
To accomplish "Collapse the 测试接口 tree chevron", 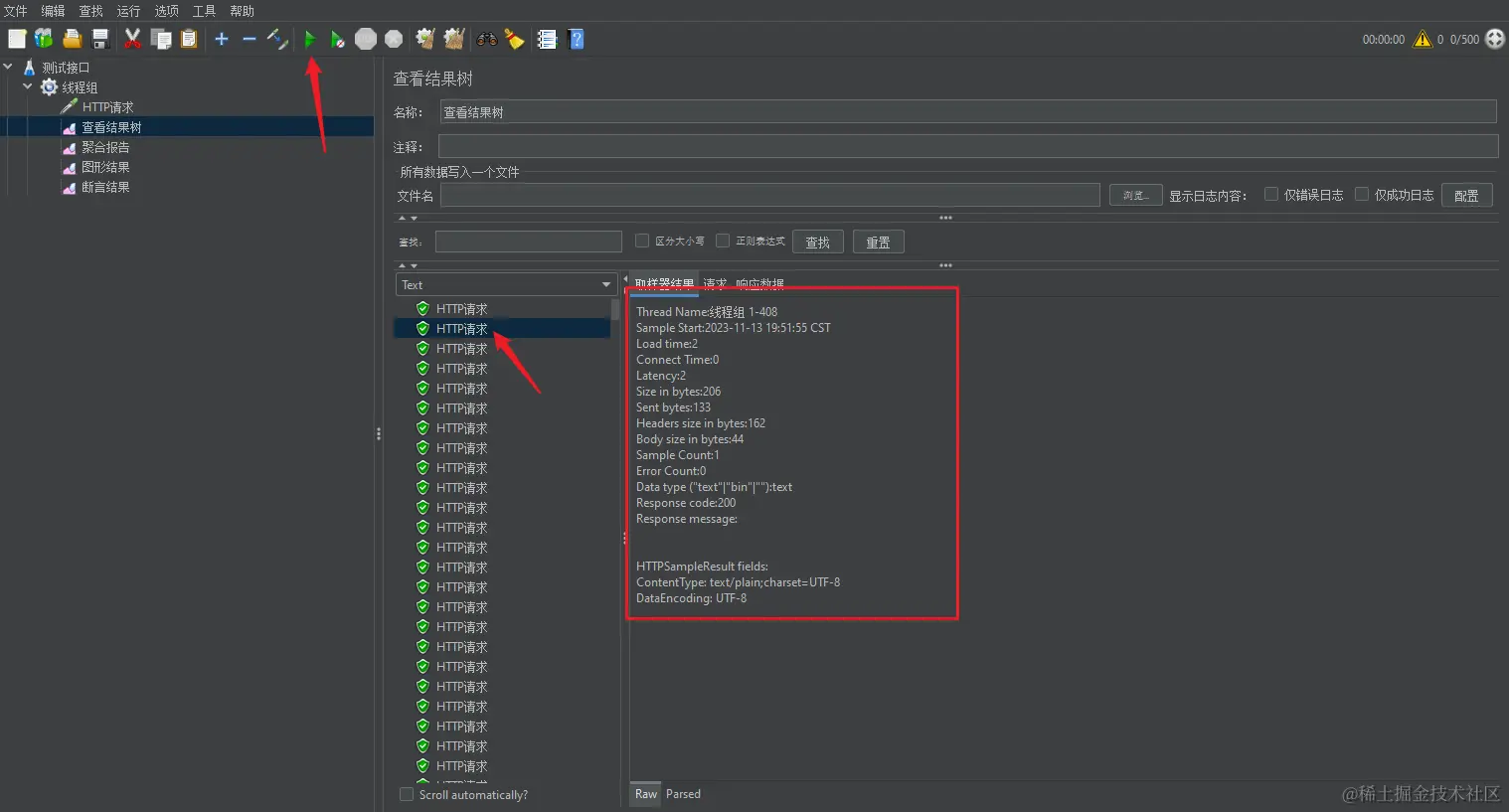I will (x=8, y=67).
